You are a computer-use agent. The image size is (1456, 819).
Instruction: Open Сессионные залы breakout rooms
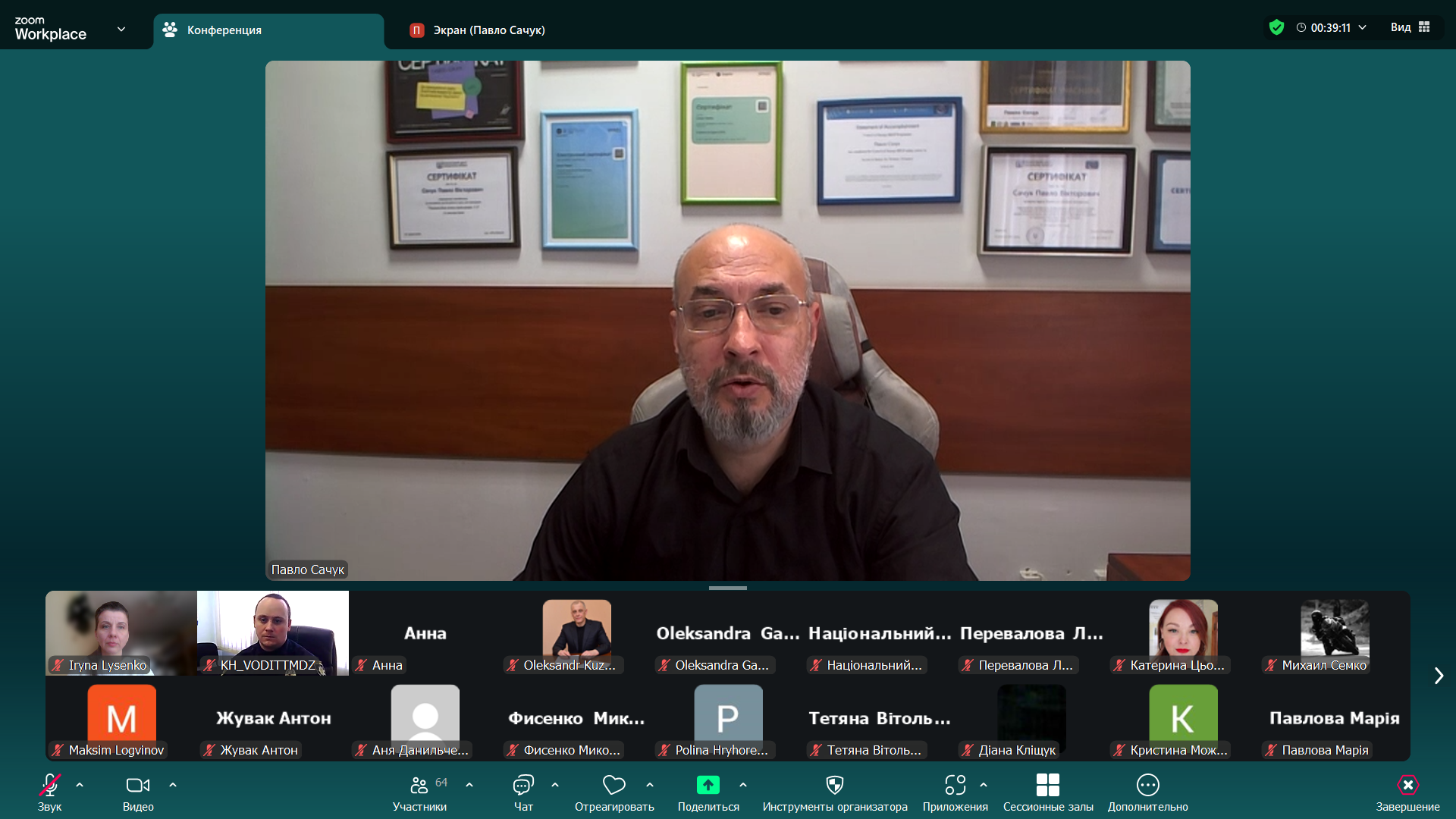pyautogui.click(x=1047, y=785)
